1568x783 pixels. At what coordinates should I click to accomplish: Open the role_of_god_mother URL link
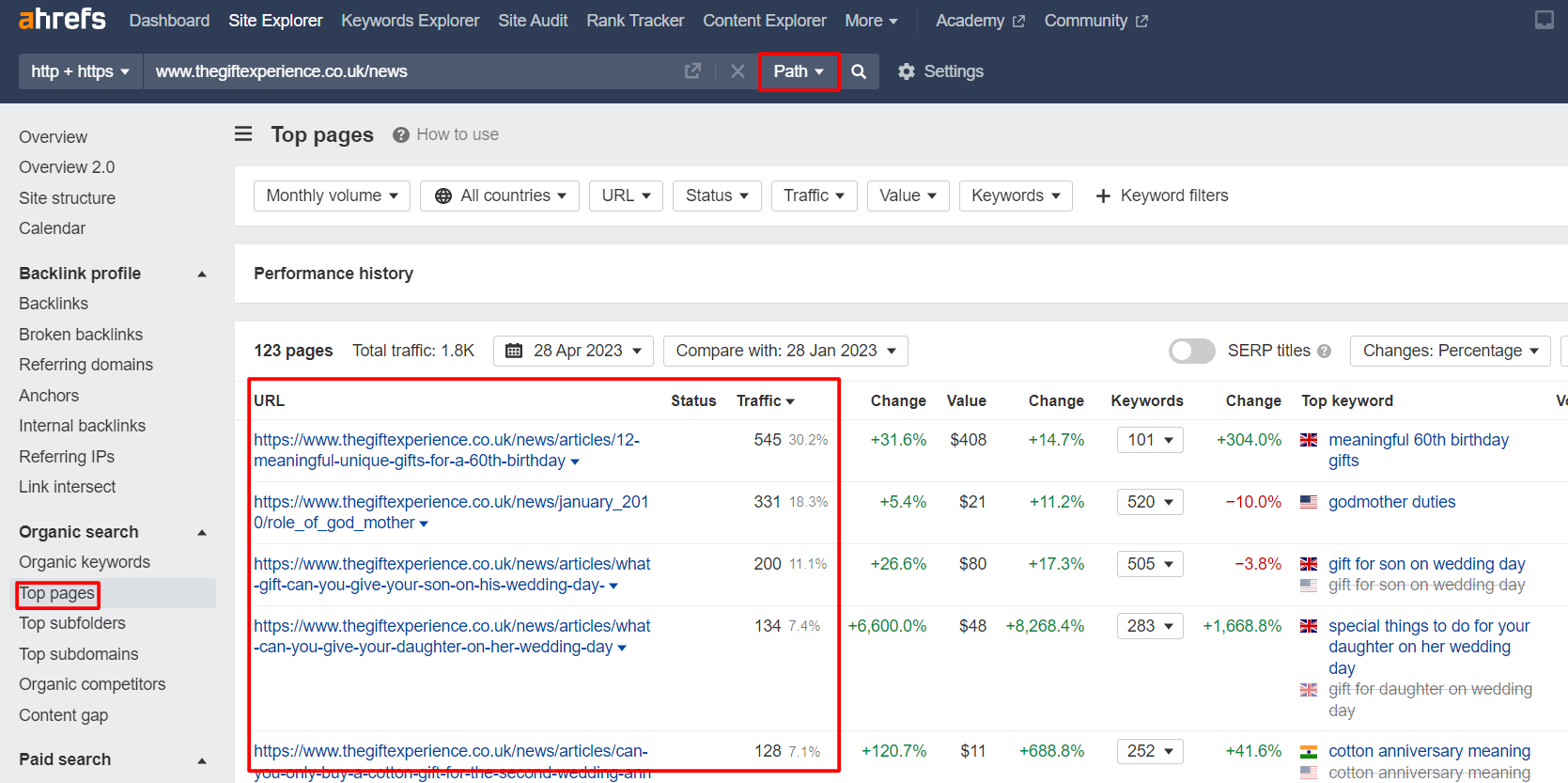(451, 512)
